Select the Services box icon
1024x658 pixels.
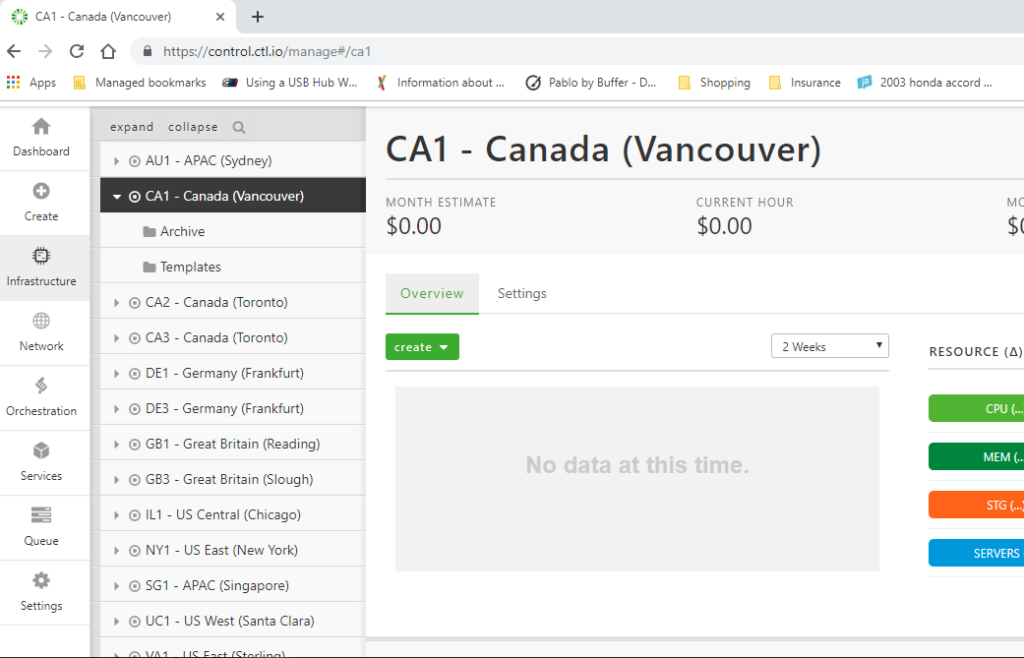click(x=41, y=452)
